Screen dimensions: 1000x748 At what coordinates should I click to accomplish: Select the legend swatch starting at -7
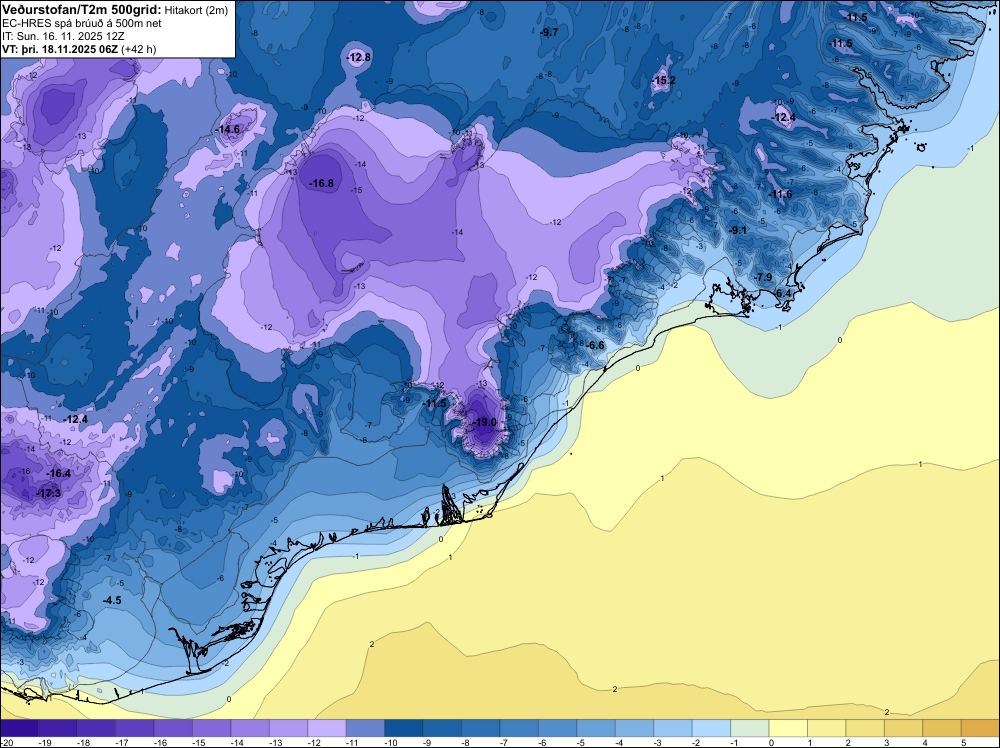click(x=519, y=728)
